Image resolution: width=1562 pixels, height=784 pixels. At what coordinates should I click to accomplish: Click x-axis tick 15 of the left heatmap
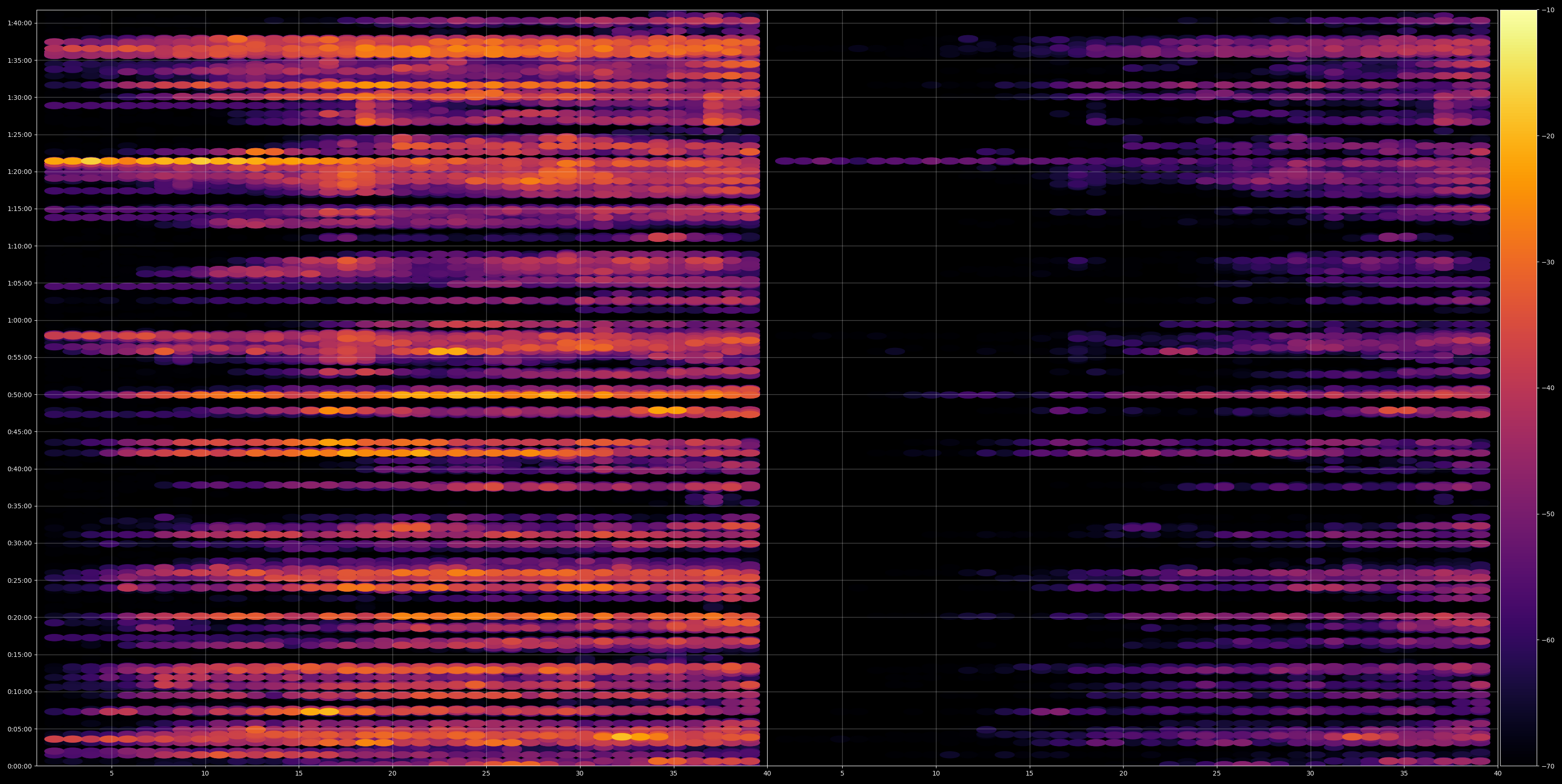click(299, 774)
